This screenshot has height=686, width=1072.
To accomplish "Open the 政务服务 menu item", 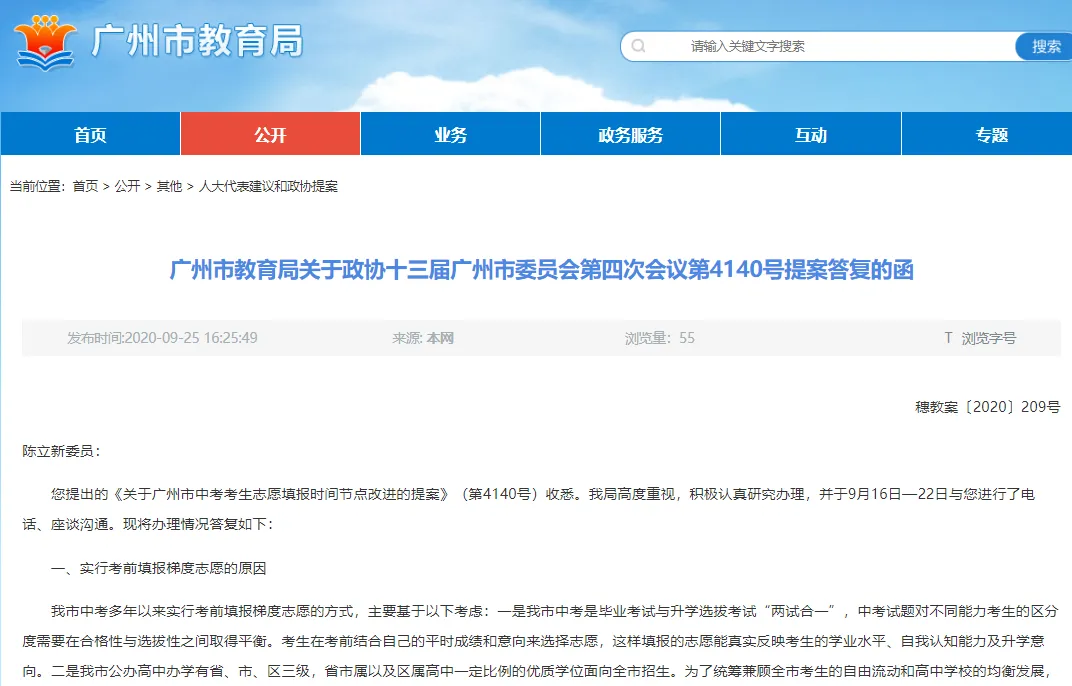I will [x=630, y=134].
